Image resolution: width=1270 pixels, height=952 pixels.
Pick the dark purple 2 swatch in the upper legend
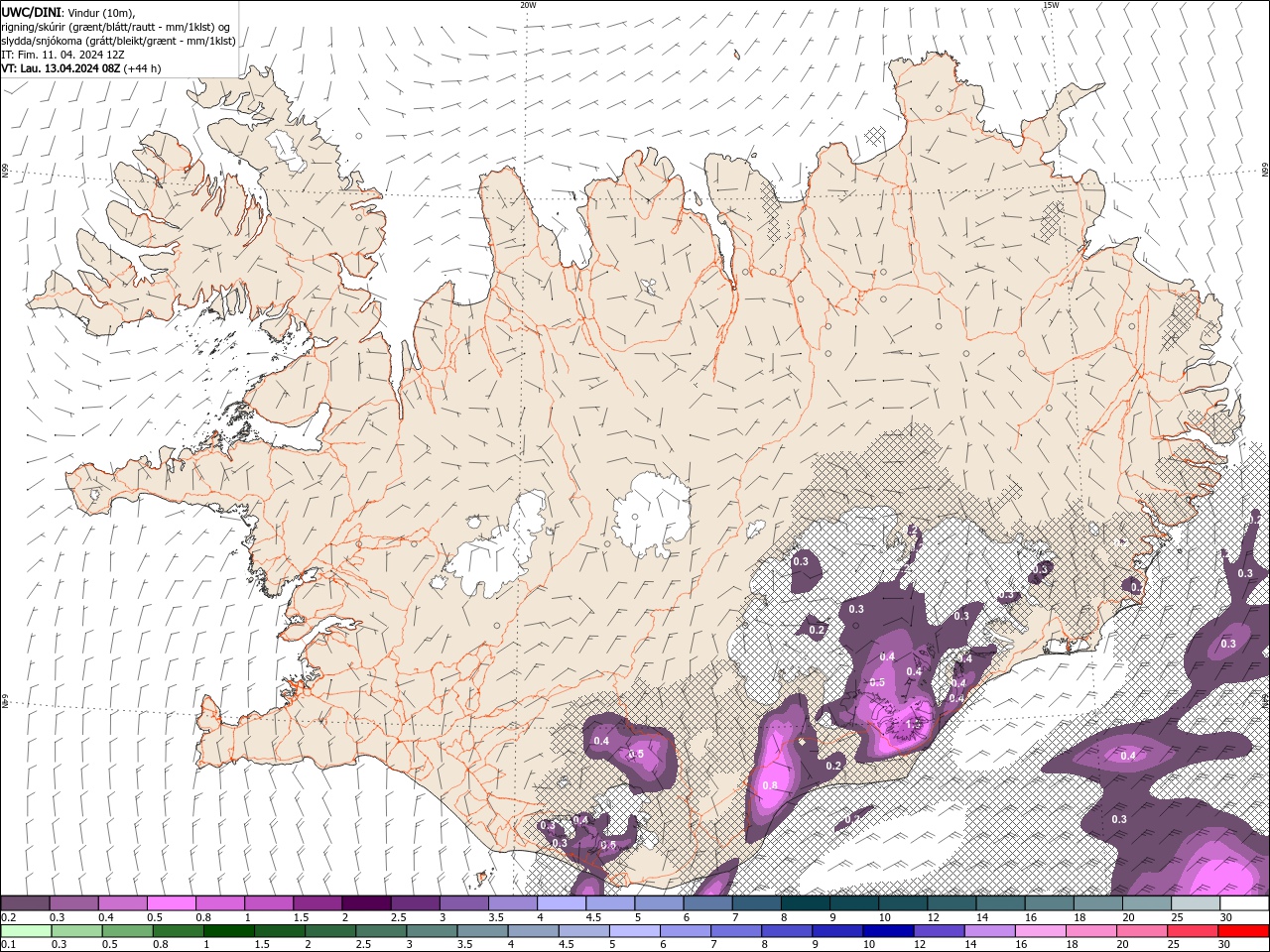tap(366, 903)
